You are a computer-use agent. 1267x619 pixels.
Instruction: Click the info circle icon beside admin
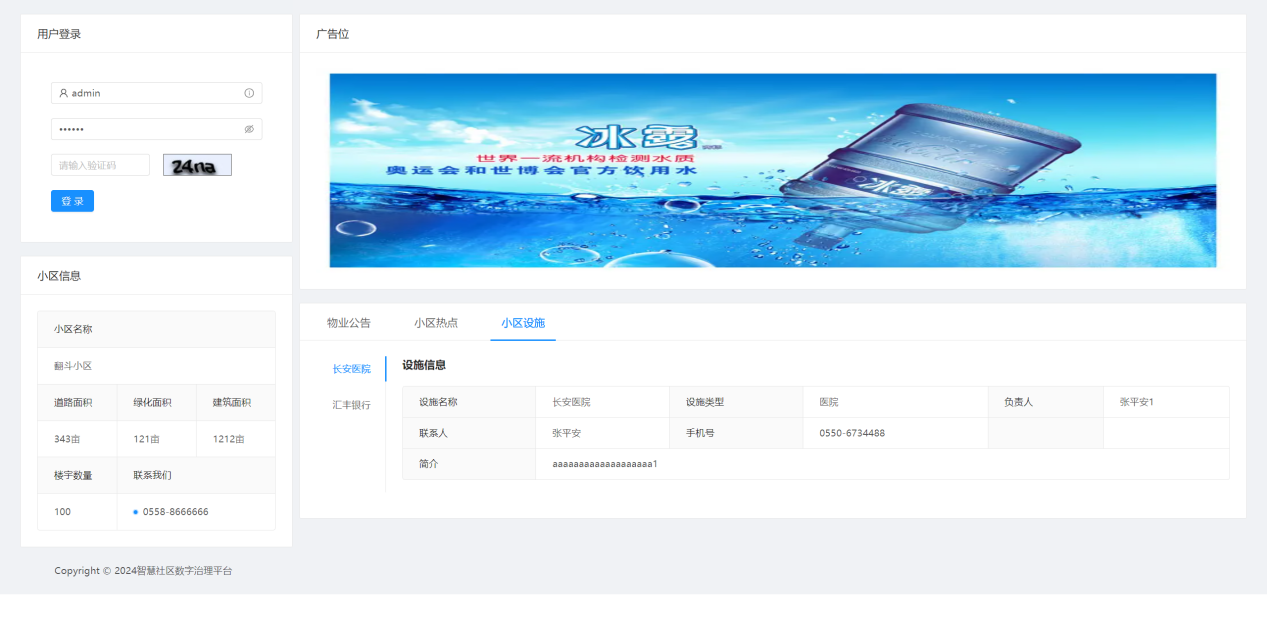(249, 93)
